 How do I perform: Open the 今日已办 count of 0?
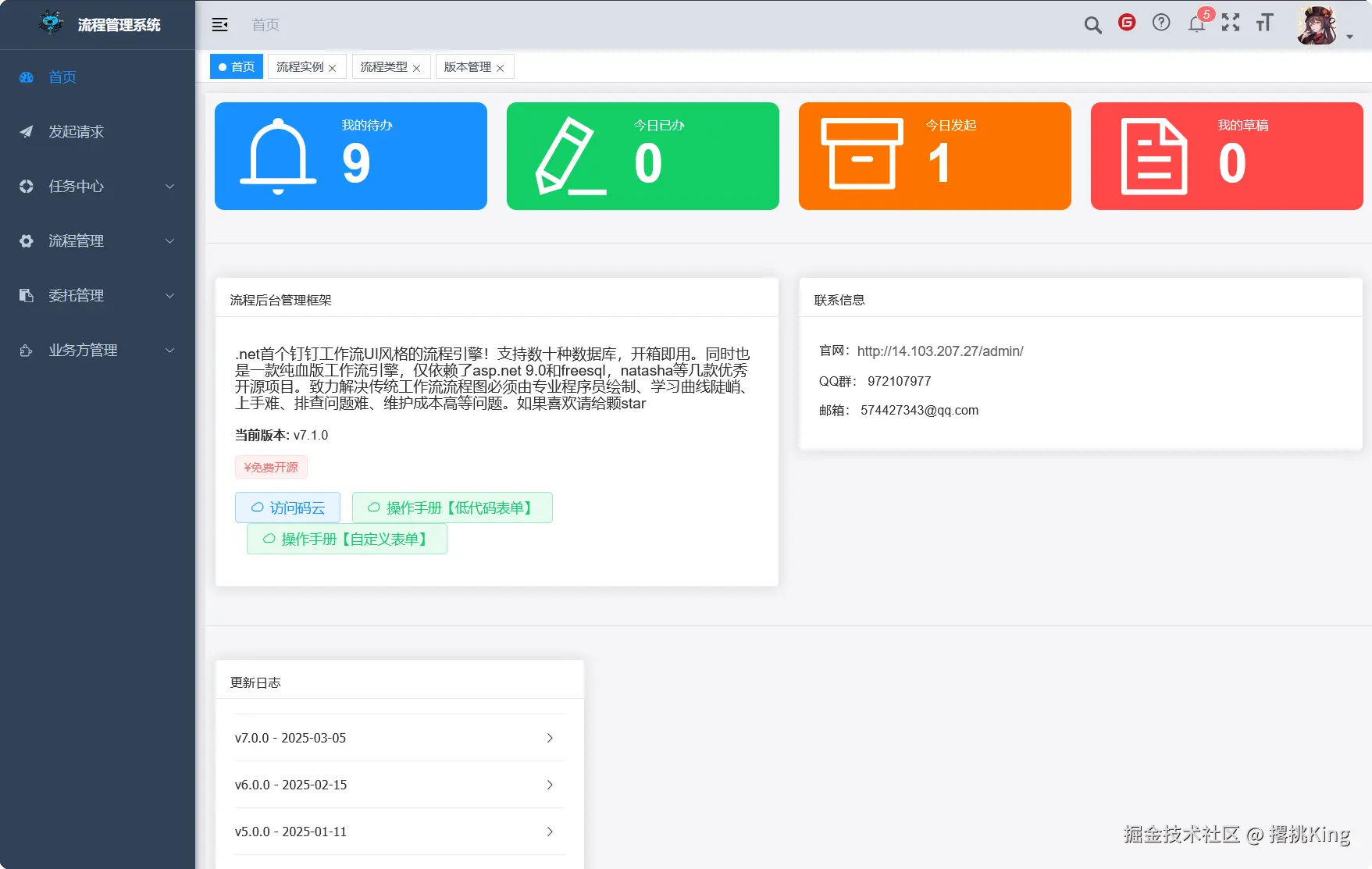(648, 163)
